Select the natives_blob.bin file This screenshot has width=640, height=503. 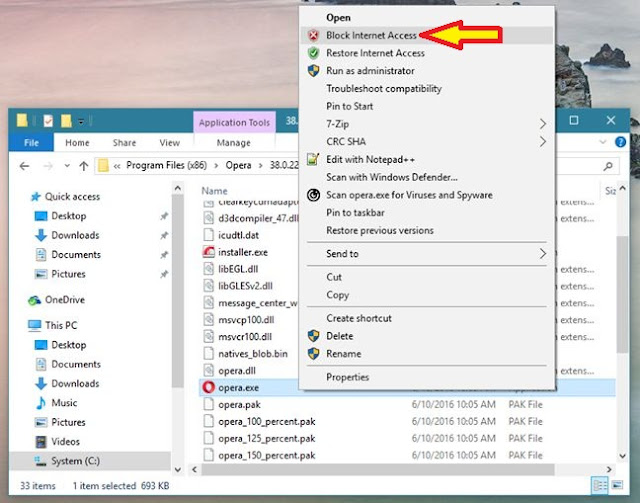pyautogui.click(x=253, y=354)
